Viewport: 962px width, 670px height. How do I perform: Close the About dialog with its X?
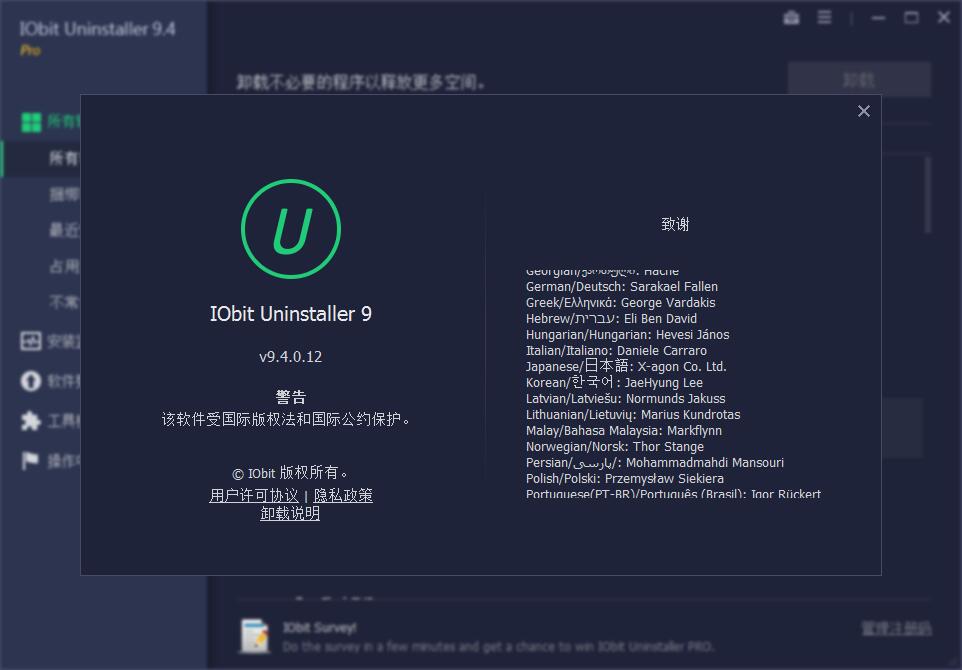(864, 111)
